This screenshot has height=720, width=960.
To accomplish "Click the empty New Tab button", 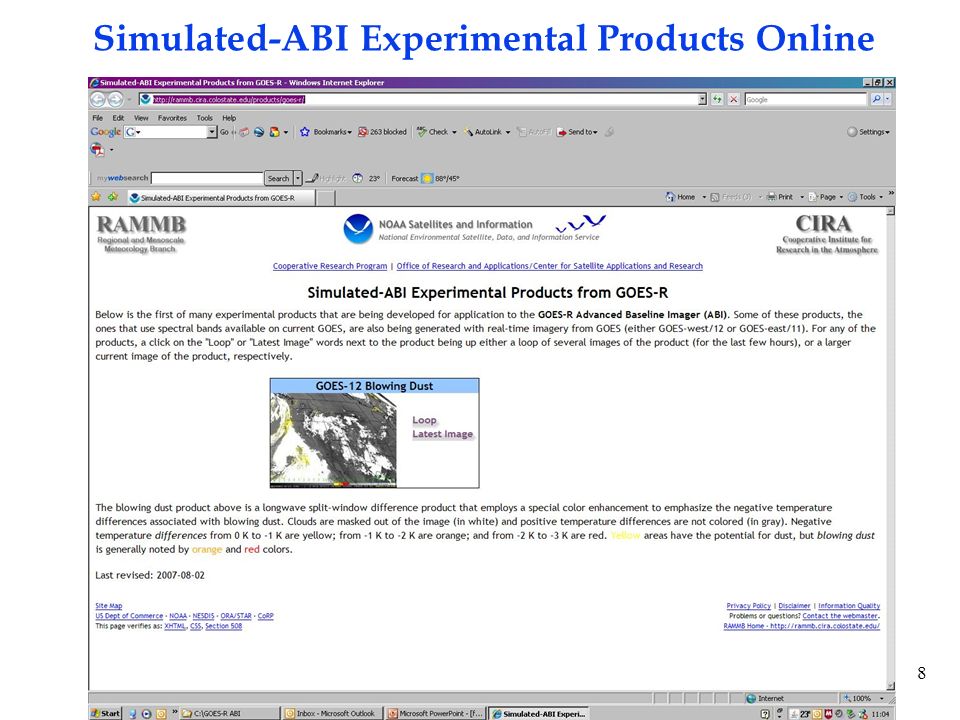I will (326, 198).
